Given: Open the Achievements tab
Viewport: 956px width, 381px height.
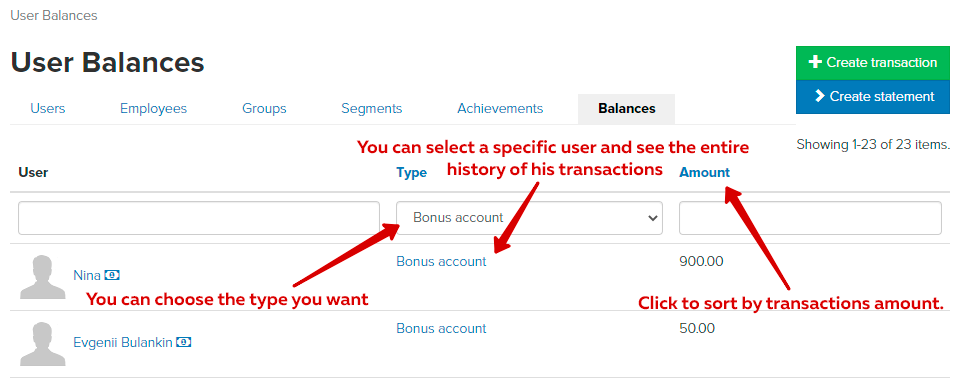Looking at the screenshot, I should [500, 109].
